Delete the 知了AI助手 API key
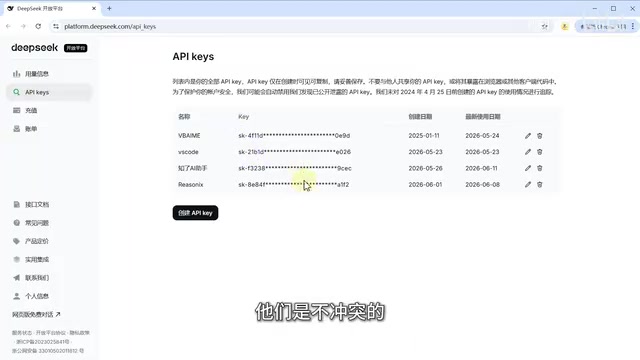640x360 pixels. click(540, 168)
